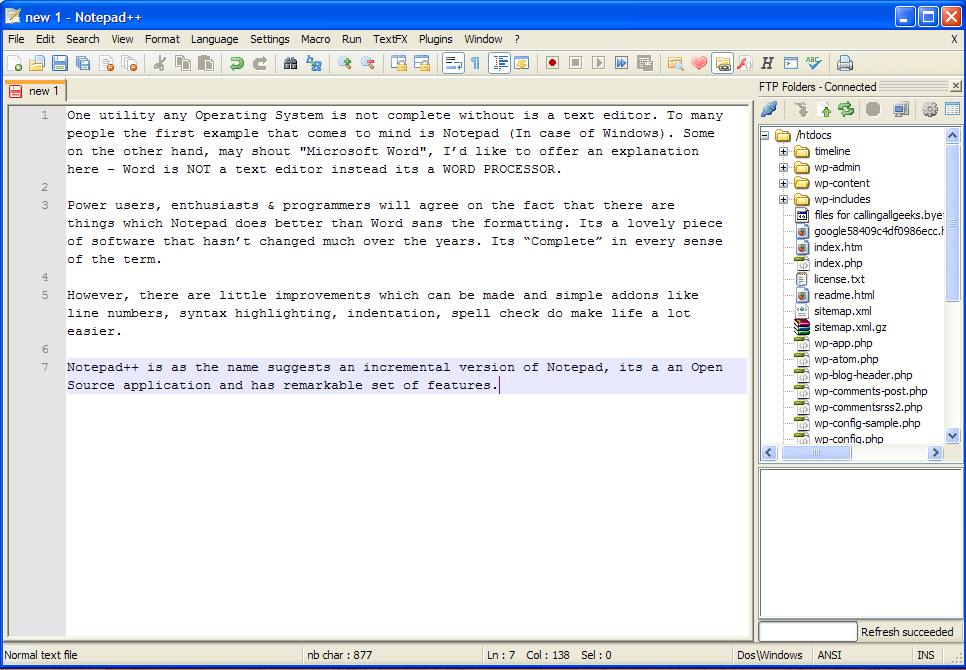
Task: Select the new 1 document tab
Action: pyautogui.click(x=35, y=91)
